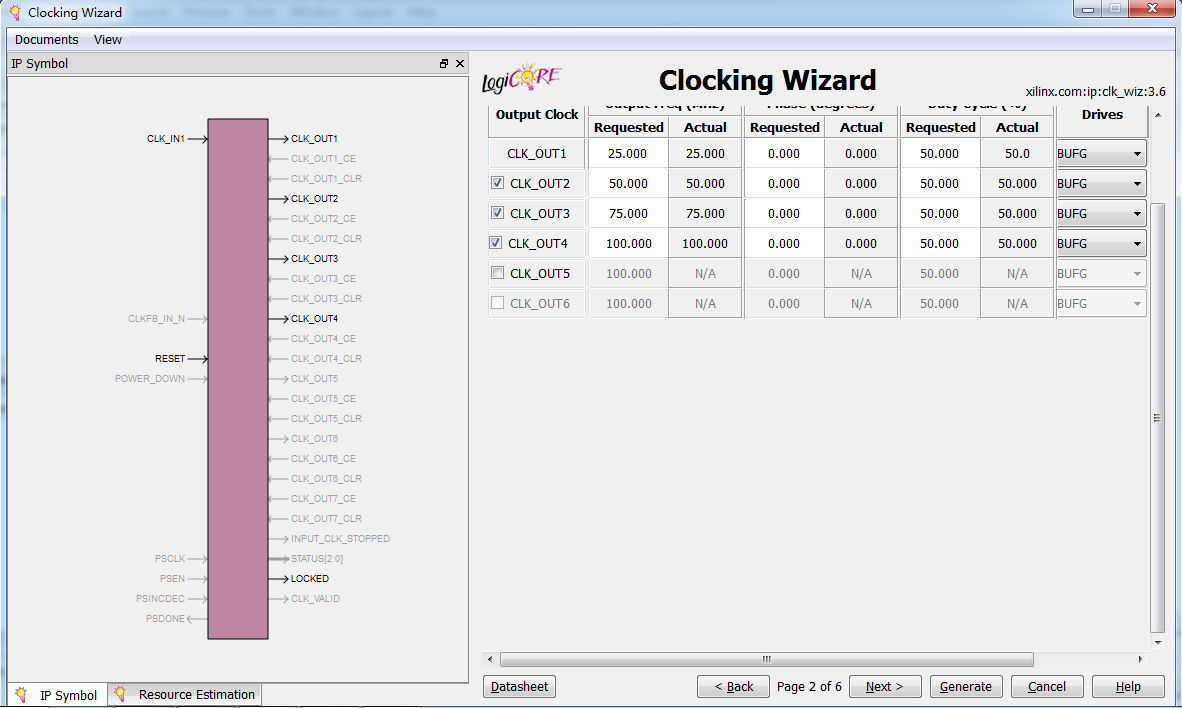Click CLK_IN1 port in symbol
This screenshot has width=1182, height=708.
click(166, 139)
